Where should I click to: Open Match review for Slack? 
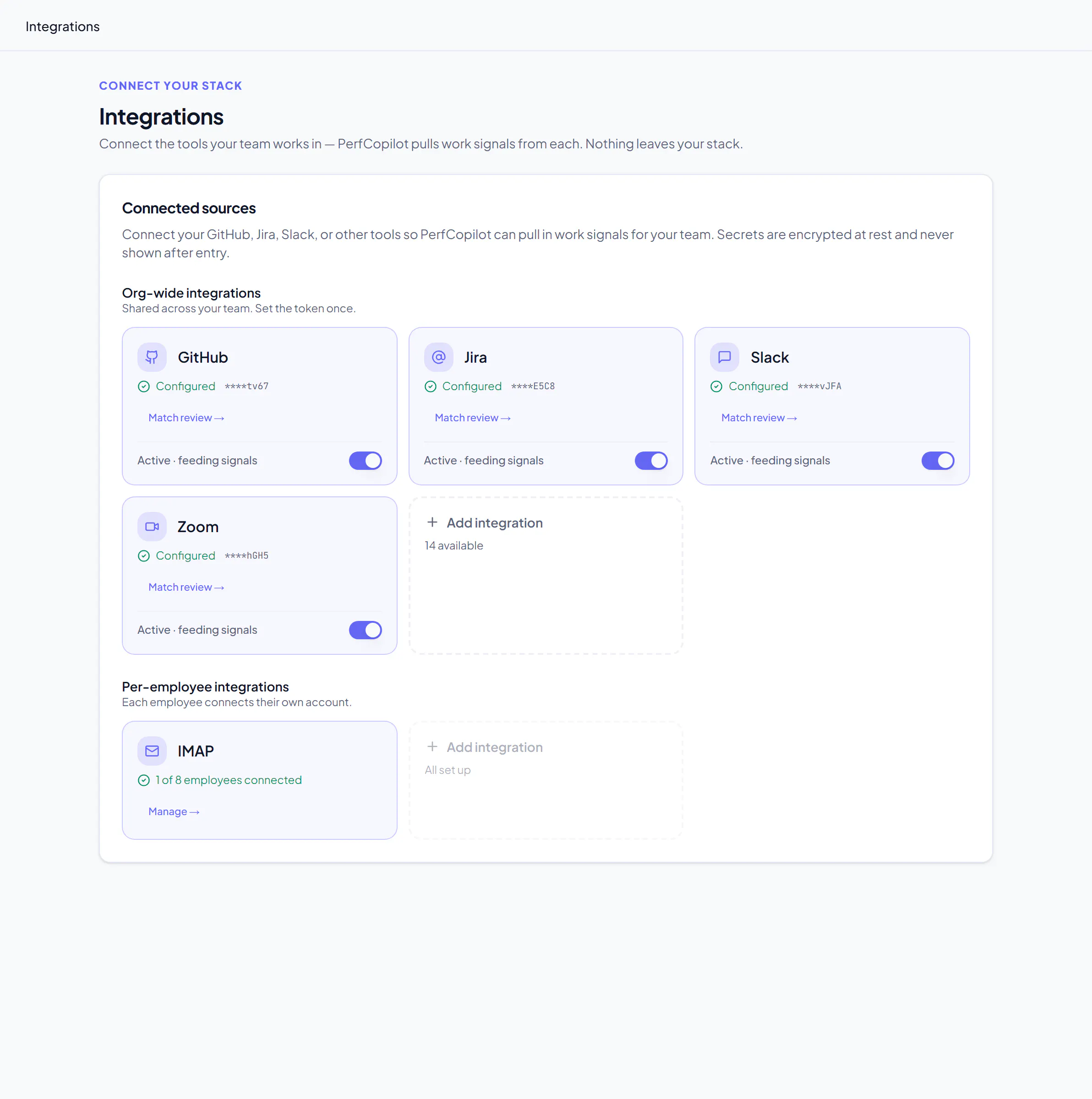click(759, 418)
